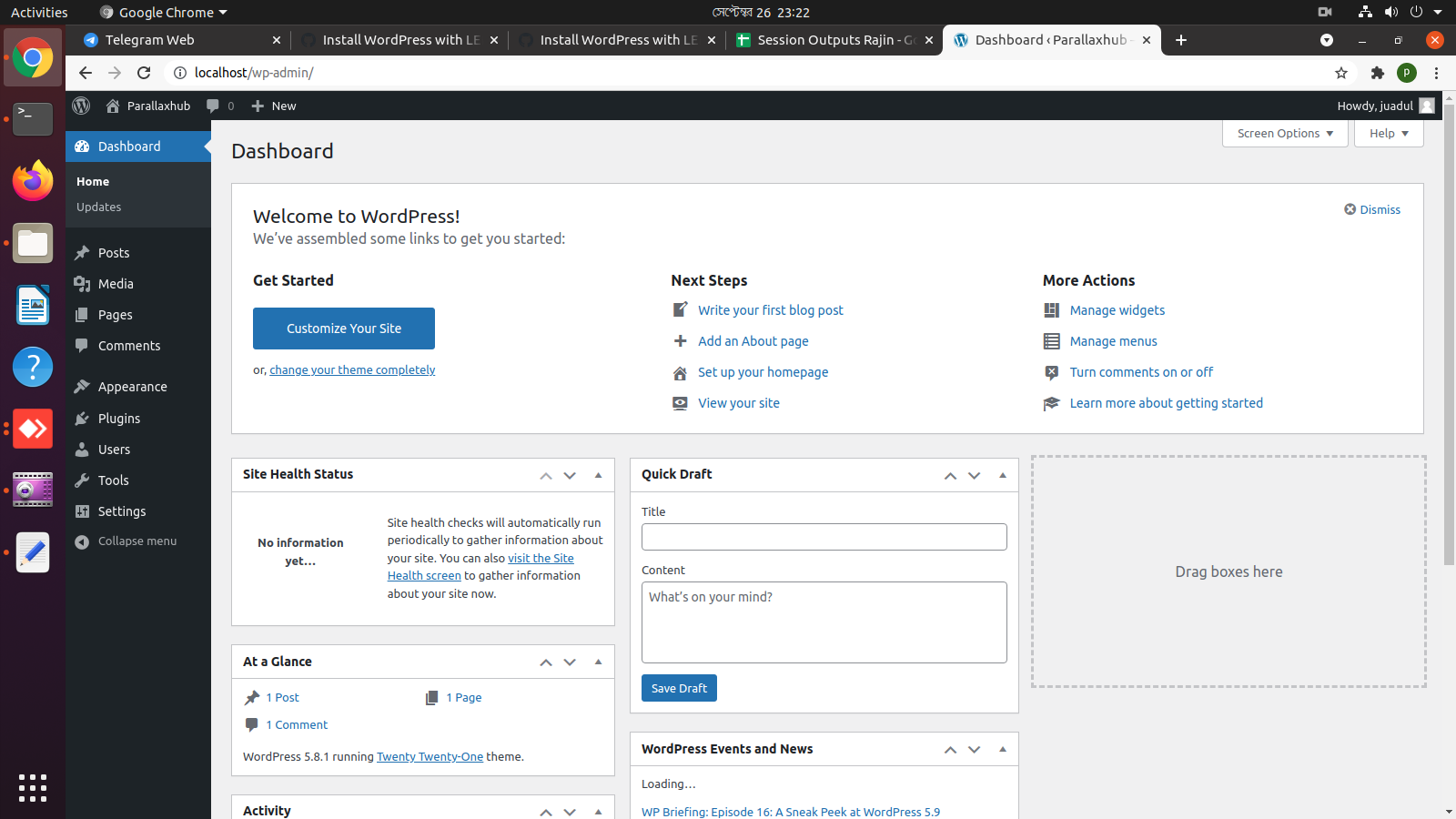Collapse the Quick Draft panel
1456x819 pixels.
coord(1002,475)
